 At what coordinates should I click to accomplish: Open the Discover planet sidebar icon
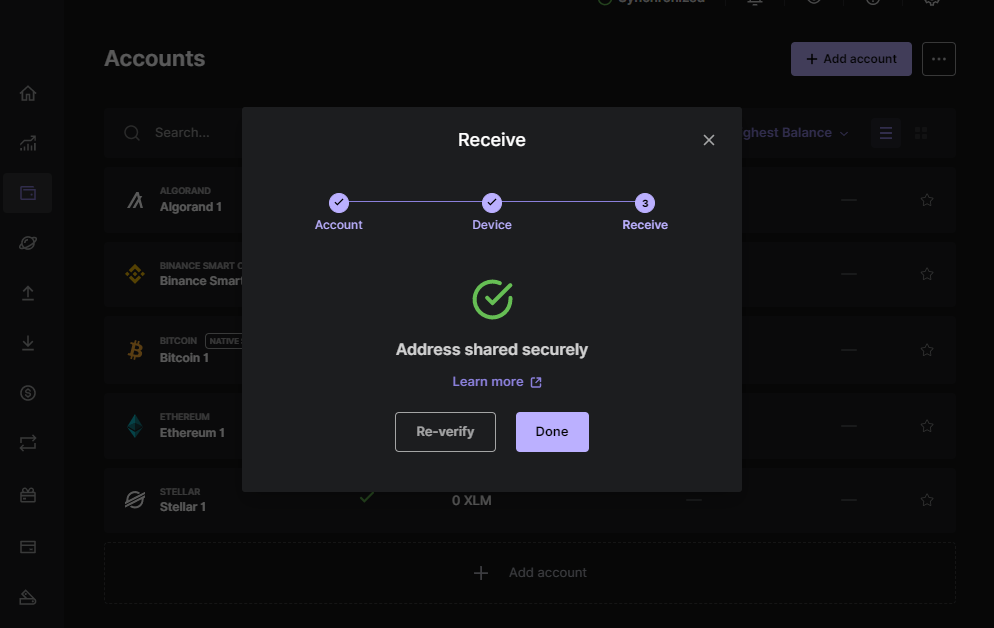[28, 243]
